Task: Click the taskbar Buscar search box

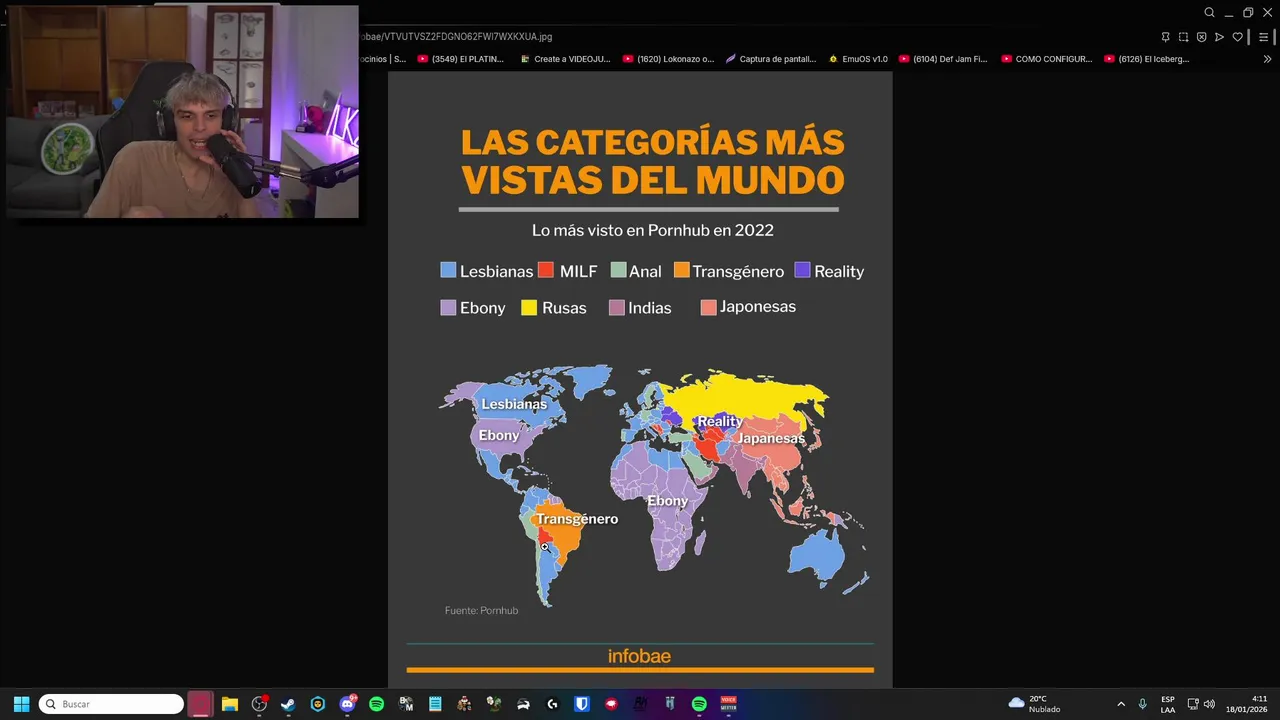Action: tap(111, 704)
